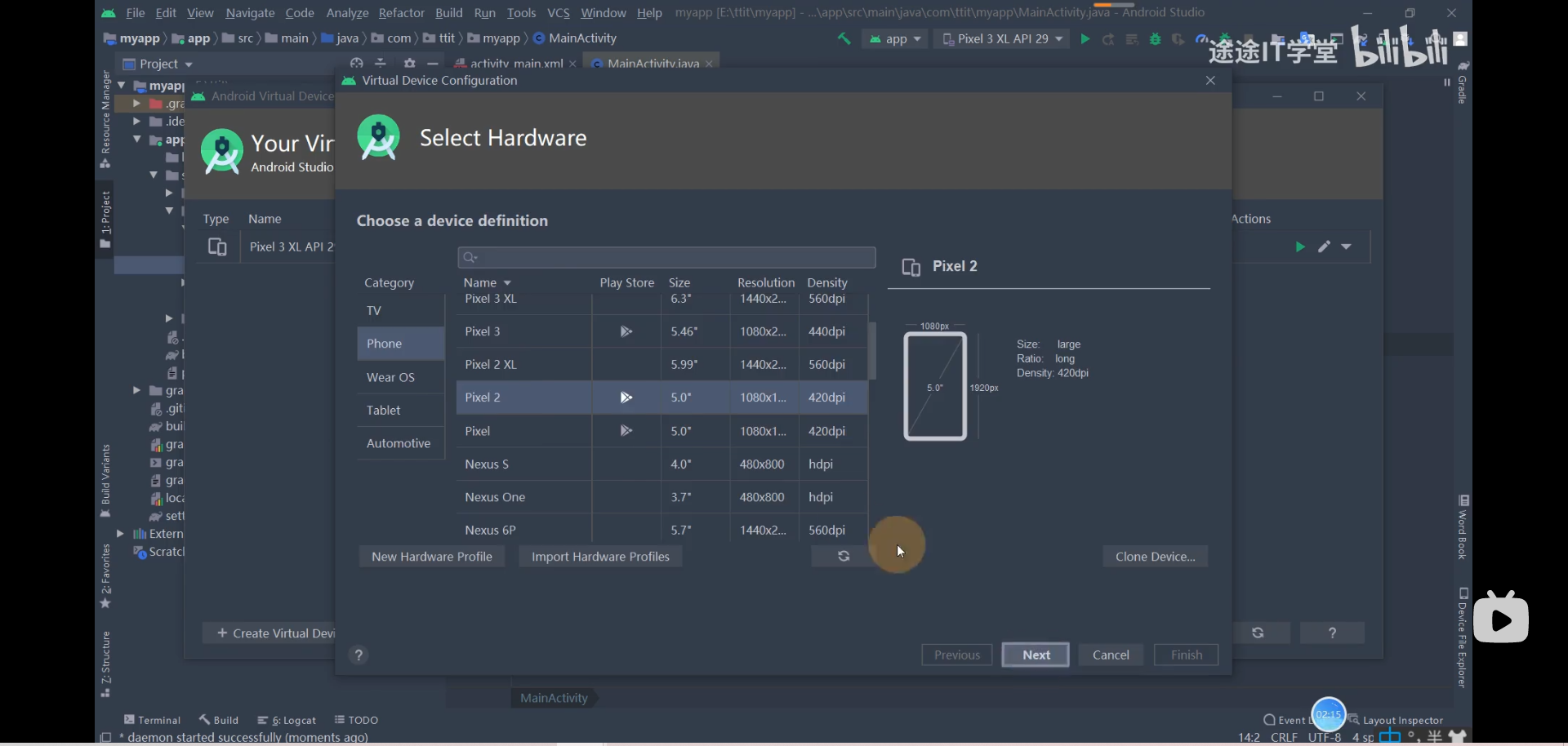Refresh the hardware device list
The width and height of the screenshot is (1568, 746).
[843, 556]
